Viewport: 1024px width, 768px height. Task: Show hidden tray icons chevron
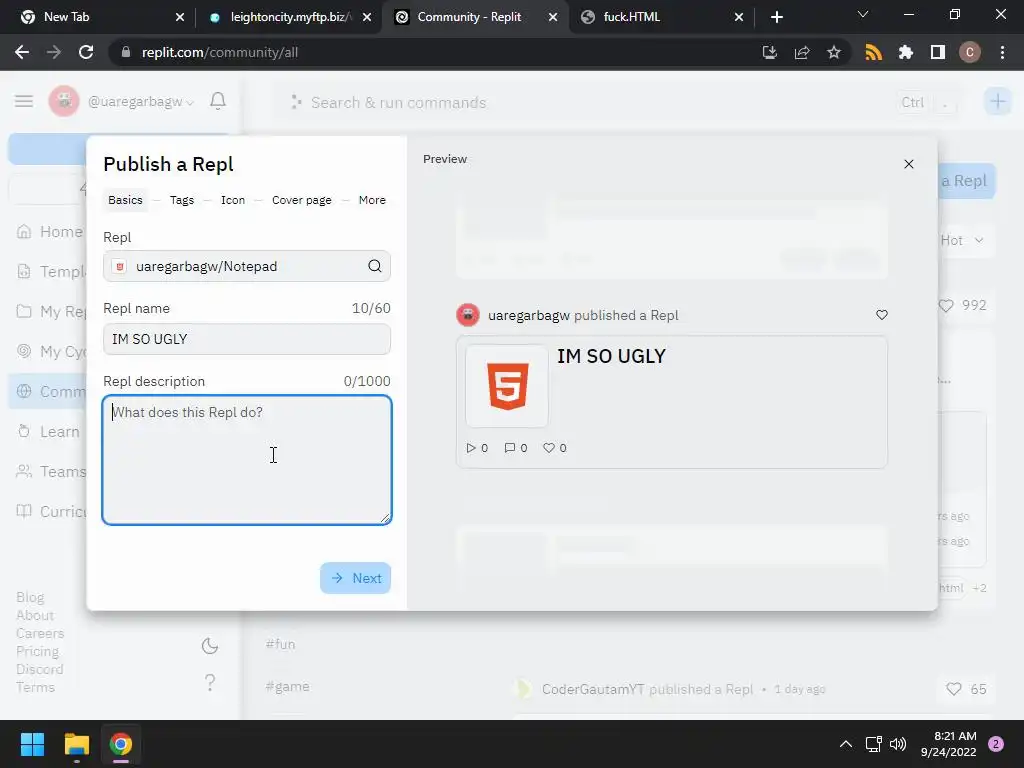846,744
